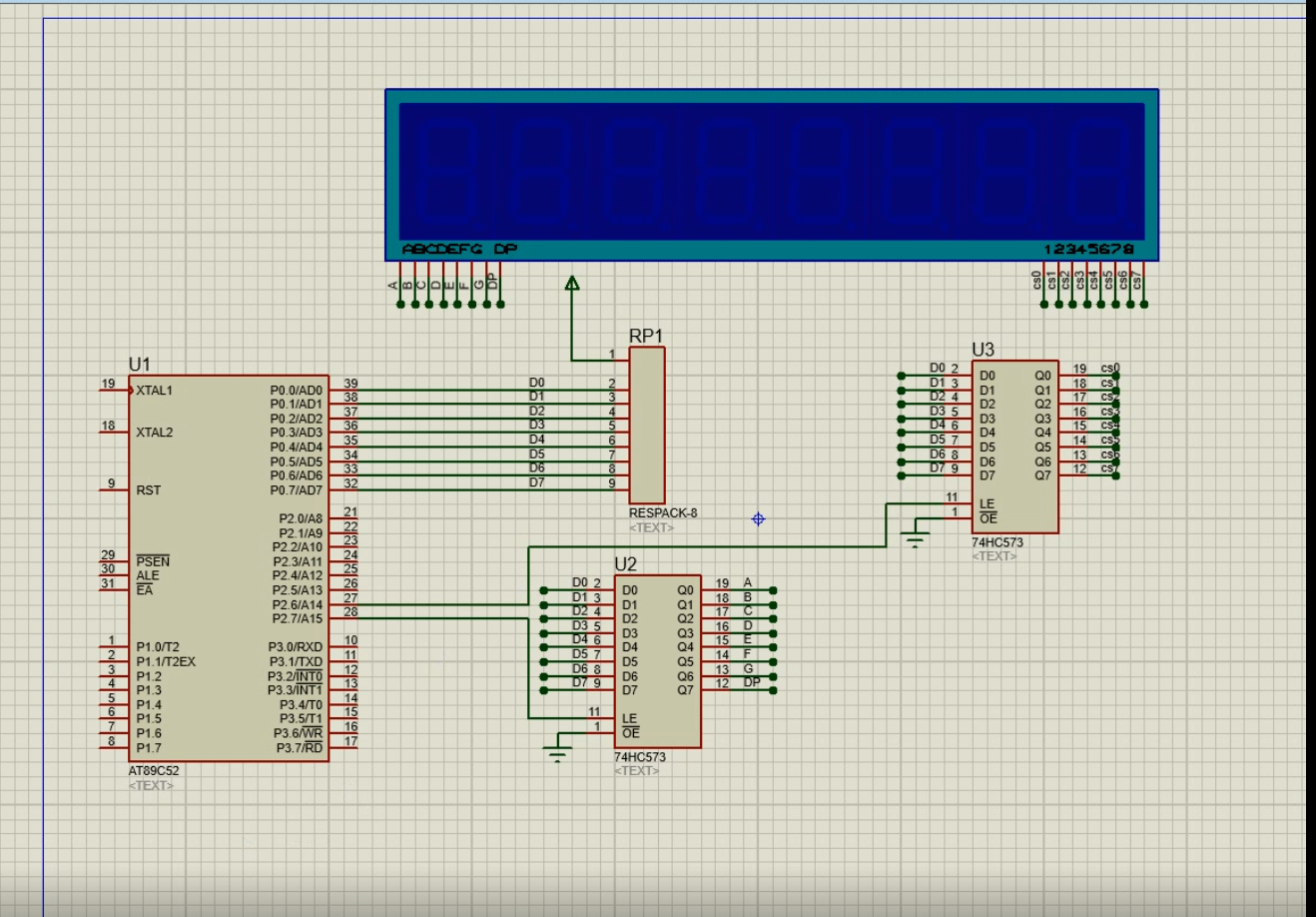Click the U2 reference label
This screenshot has height=917, width=1316.
[625, 564]
